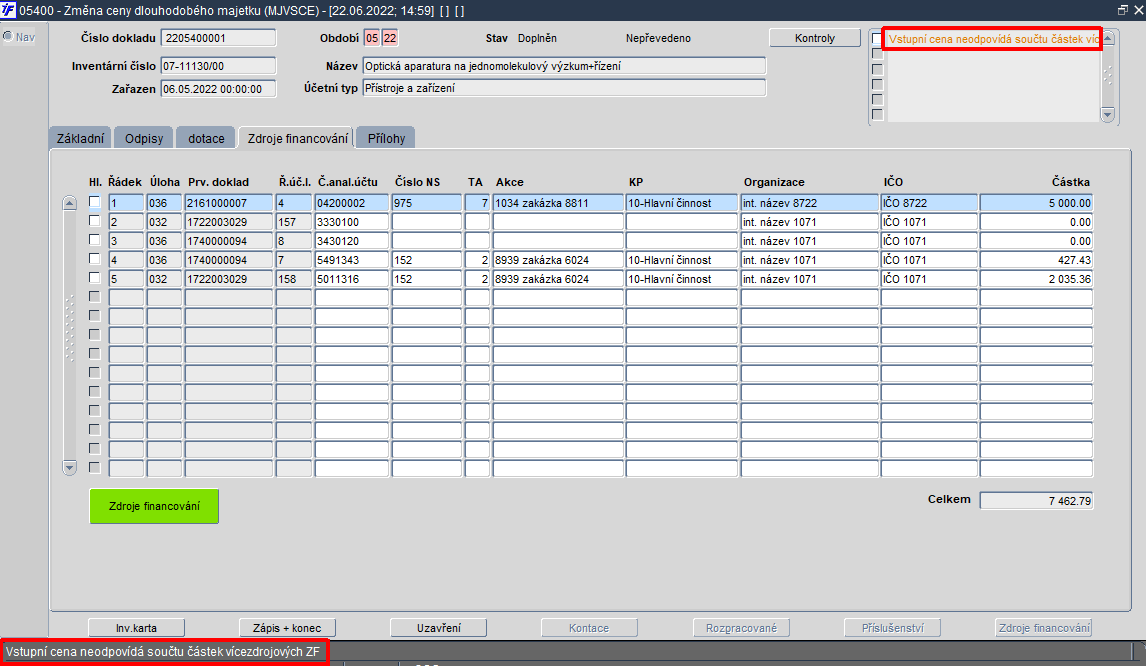The image size is (1146, 666).
Task: Click up arrow of the messages list
Action: (x=1108, y=38)
